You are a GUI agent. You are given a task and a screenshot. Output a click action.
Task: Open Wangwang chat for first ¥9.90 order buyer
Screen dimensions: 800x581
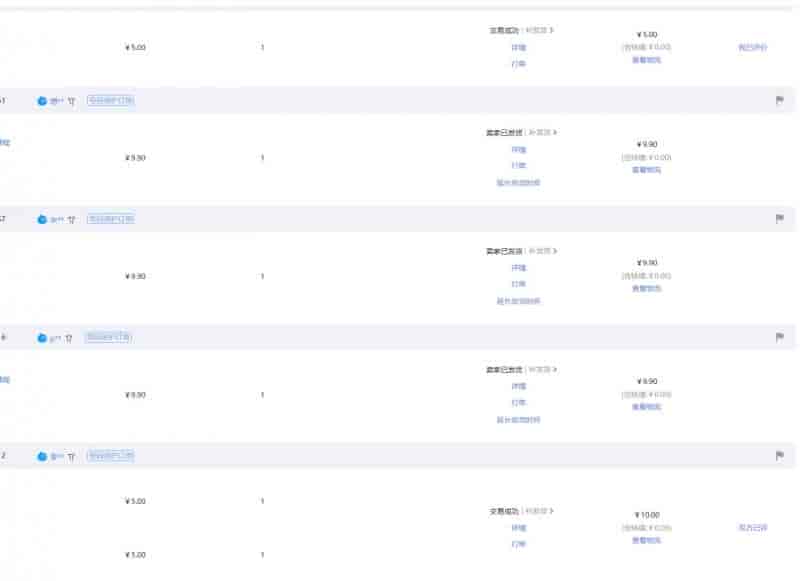[42, 102]
